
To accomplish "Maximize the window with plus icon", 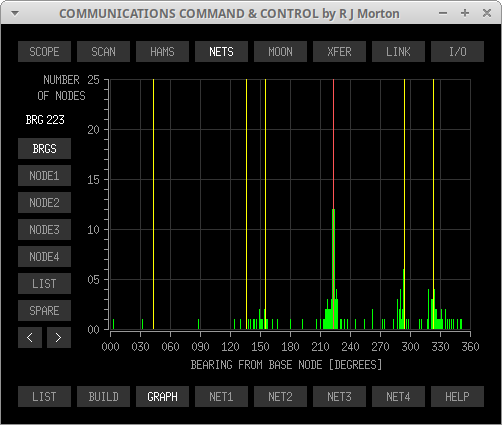I will tap(465, 13).
